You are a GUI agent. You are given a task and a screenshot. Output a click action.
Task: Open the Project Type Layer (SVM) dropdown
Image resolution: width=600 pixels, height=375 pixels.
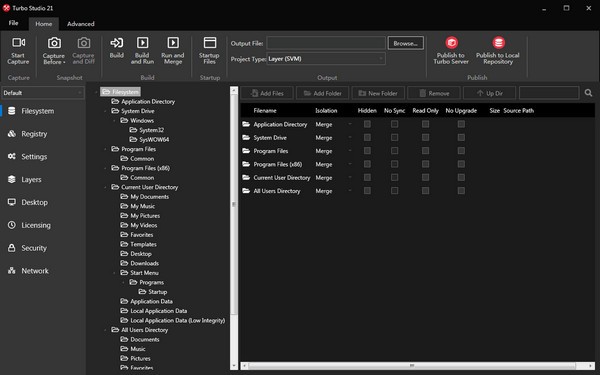[x=326, y=59]
